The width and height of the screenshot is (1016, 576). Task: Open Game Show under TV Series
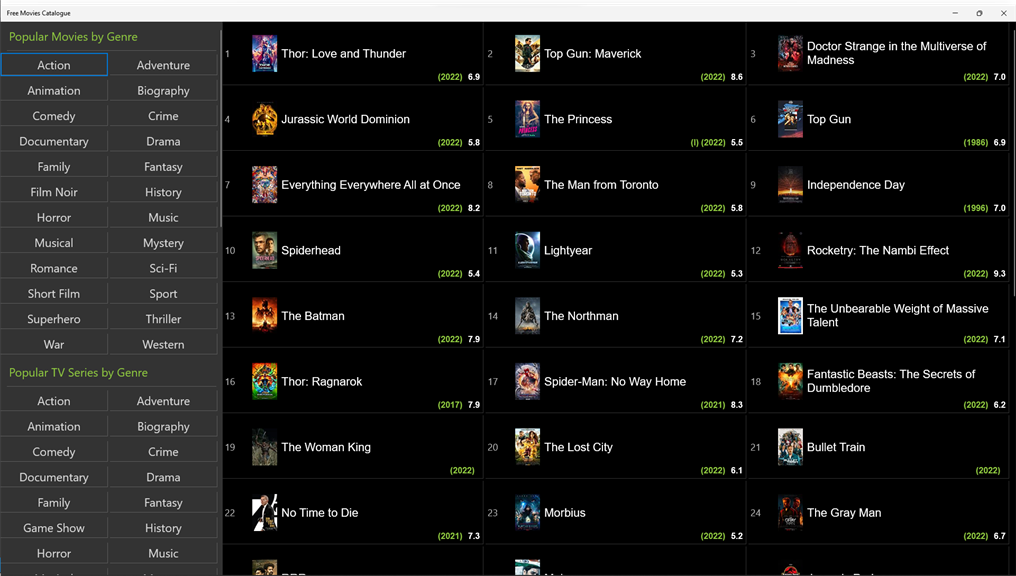tap(54, 528)
